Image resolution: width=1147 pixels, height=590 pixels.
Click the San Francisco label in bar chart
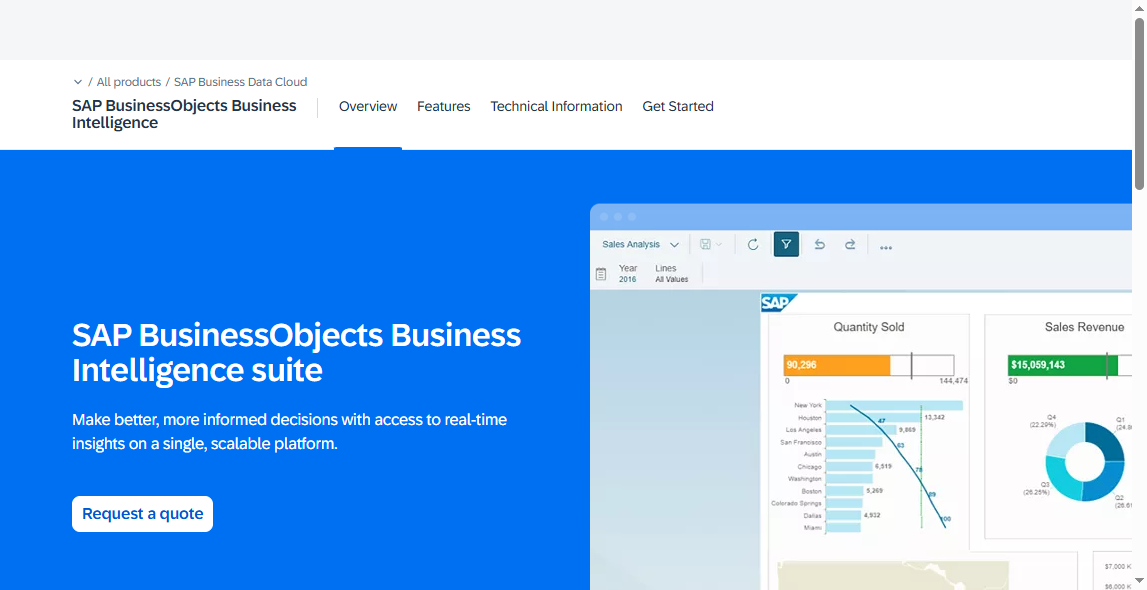[x=801, y=442]
